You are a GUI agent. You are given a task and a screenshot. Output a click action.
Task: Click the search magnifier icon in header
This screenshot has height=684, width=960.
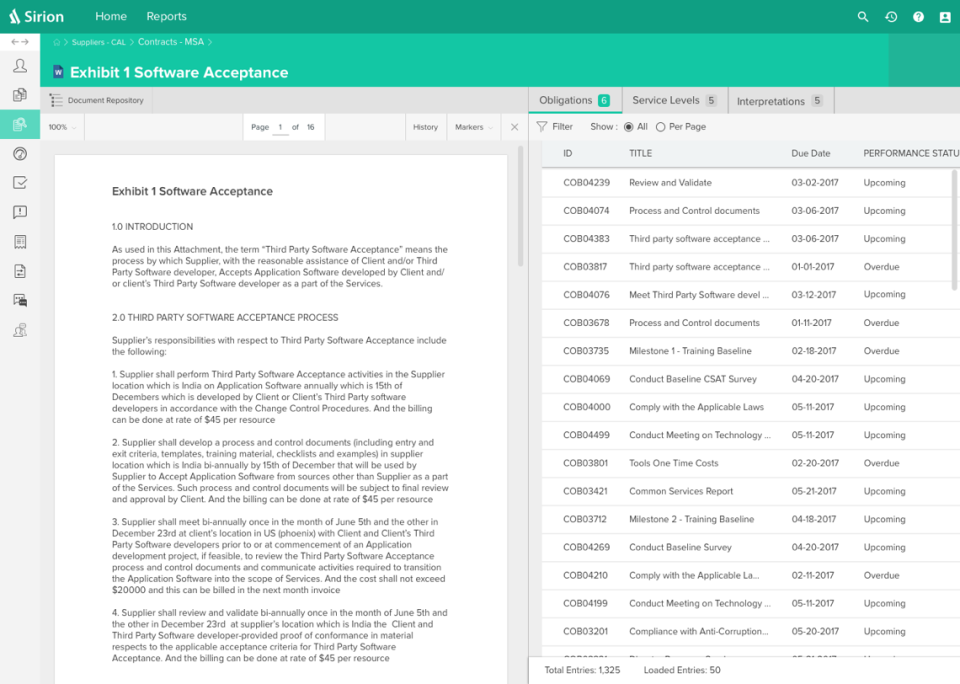863,17
